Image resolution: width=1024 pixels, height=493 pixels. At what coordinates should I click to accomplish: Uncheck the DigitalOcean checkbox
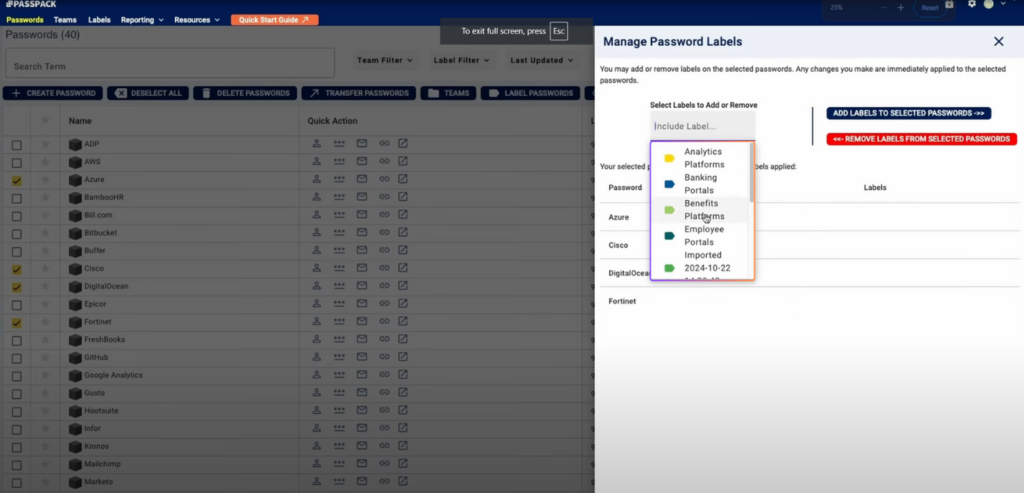(17, 287)
